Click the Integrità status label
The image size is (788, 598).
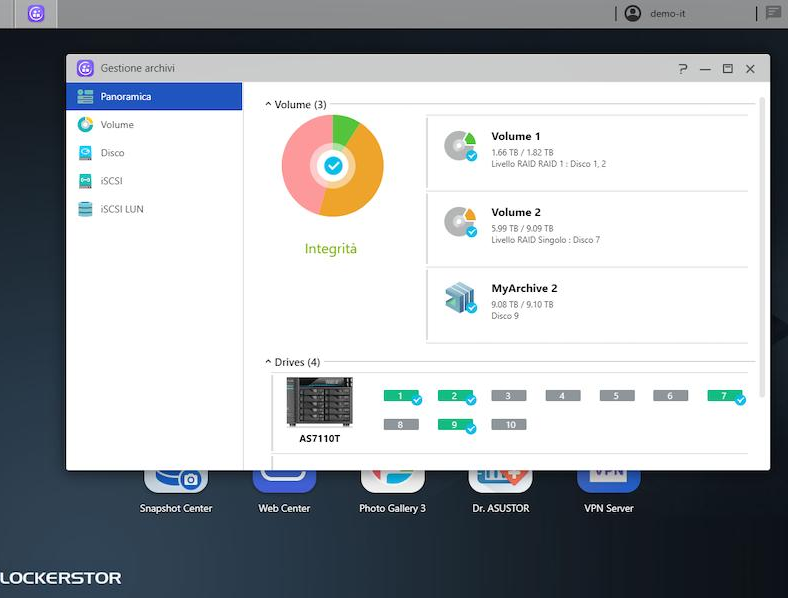tap(331, 249)
